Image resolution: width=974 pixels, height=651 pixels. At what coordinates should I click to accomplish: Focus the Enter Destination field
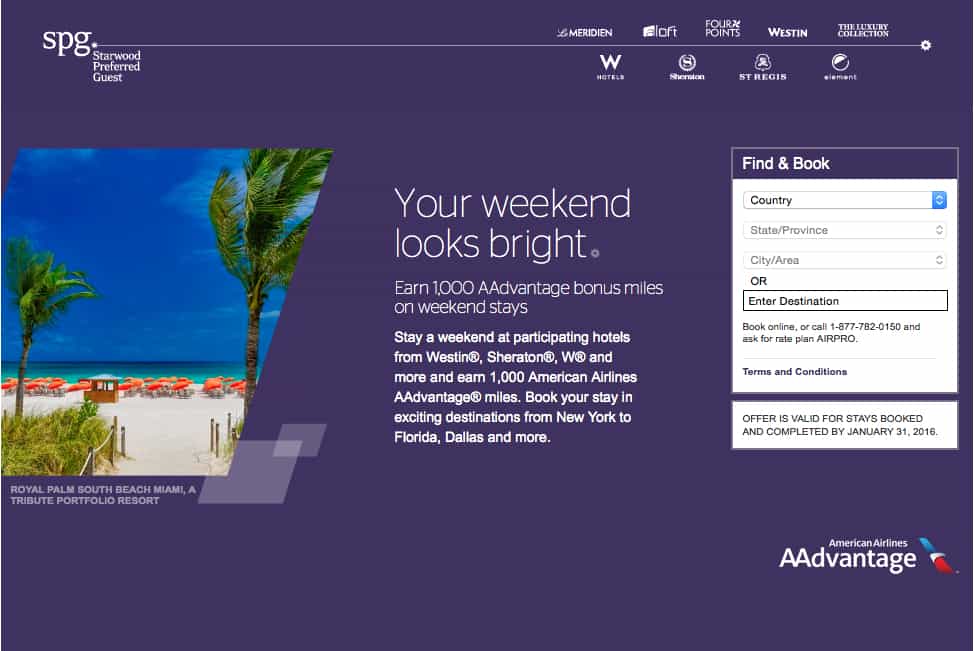point(845,301)
